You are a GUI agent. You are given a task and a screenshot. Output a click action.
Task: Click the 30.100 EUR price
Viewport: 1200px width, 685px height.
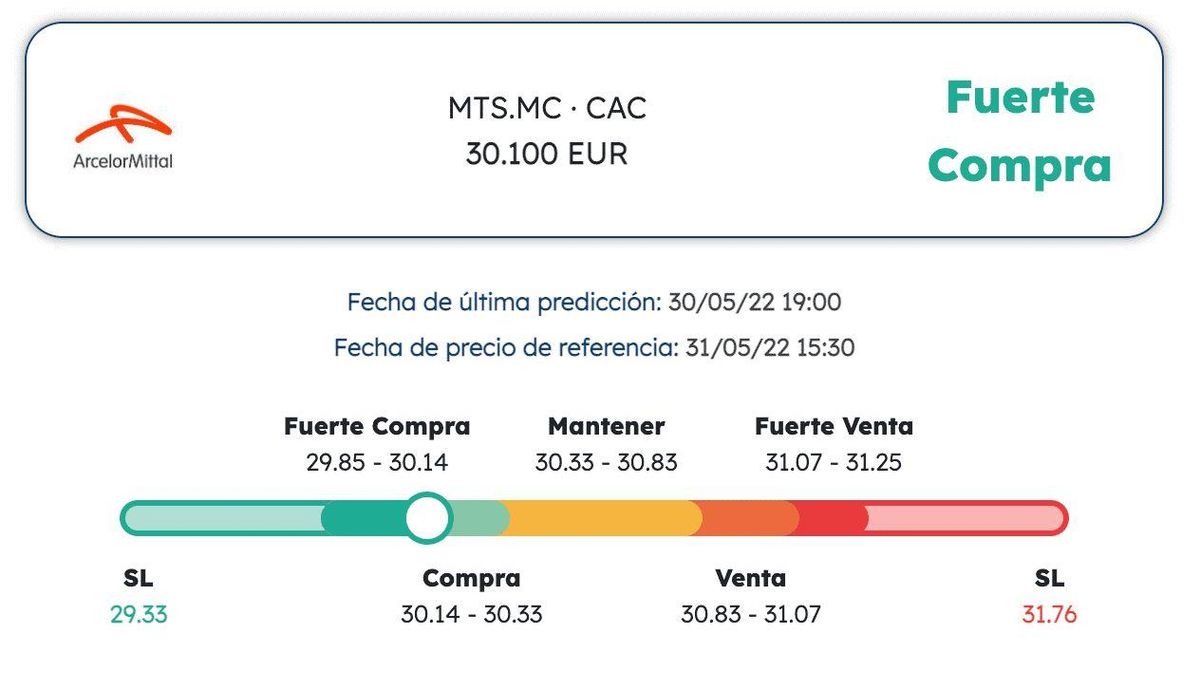click(x=547, y=154)
